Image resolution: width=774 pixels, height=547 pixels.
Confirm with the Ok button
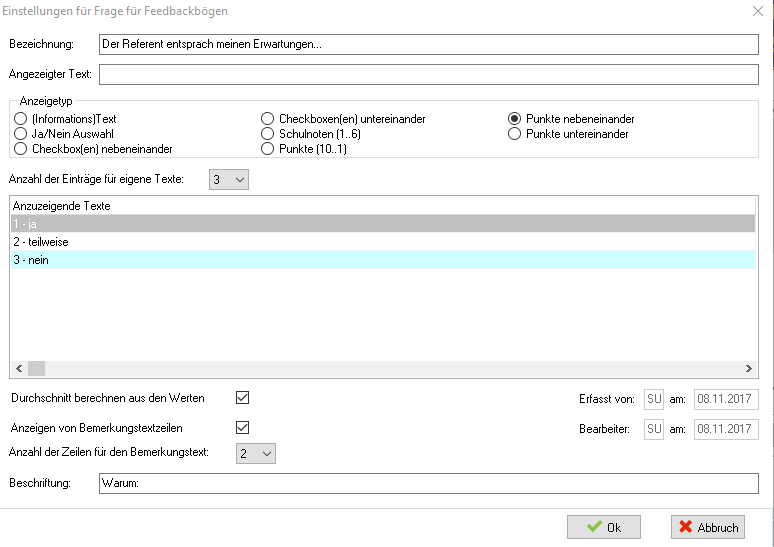[x=604, y=527]
